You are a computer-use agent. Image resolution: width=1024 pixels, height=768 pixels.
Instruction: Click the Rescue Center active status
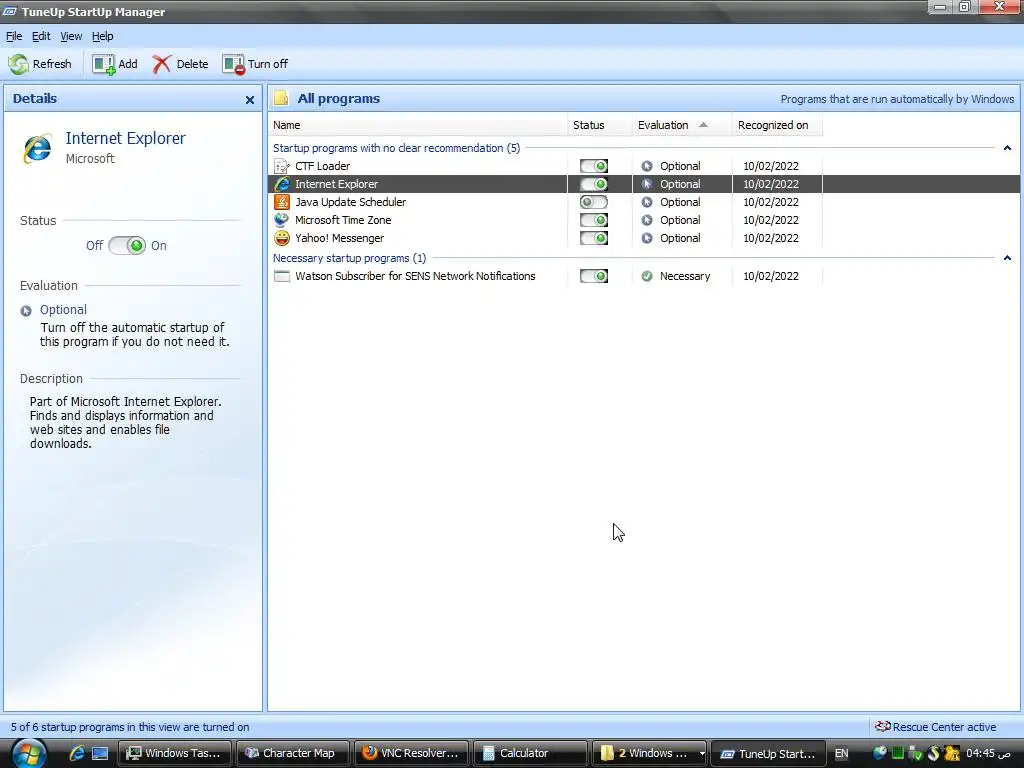click(935, 727)
